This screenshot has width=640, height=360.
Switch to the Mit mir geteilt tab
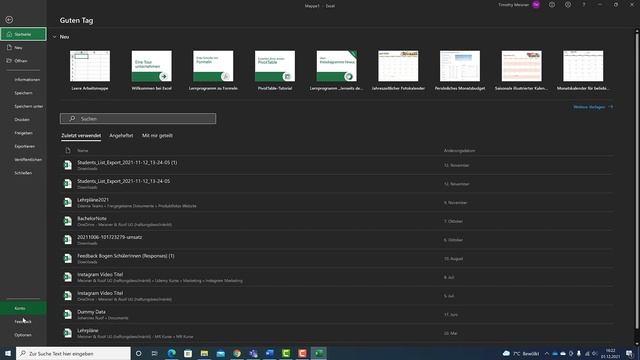[x=157, y=136]
